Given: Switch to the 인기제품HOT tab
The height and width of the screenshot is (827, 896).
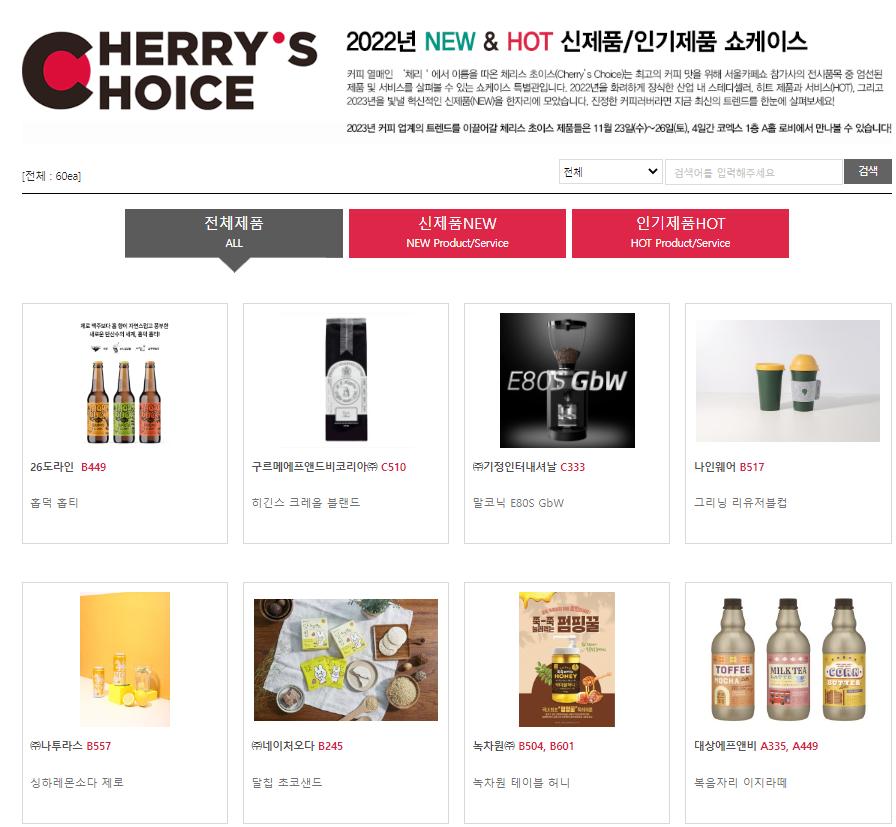Looking at the screenshot, I should click(x=680, y=233).
